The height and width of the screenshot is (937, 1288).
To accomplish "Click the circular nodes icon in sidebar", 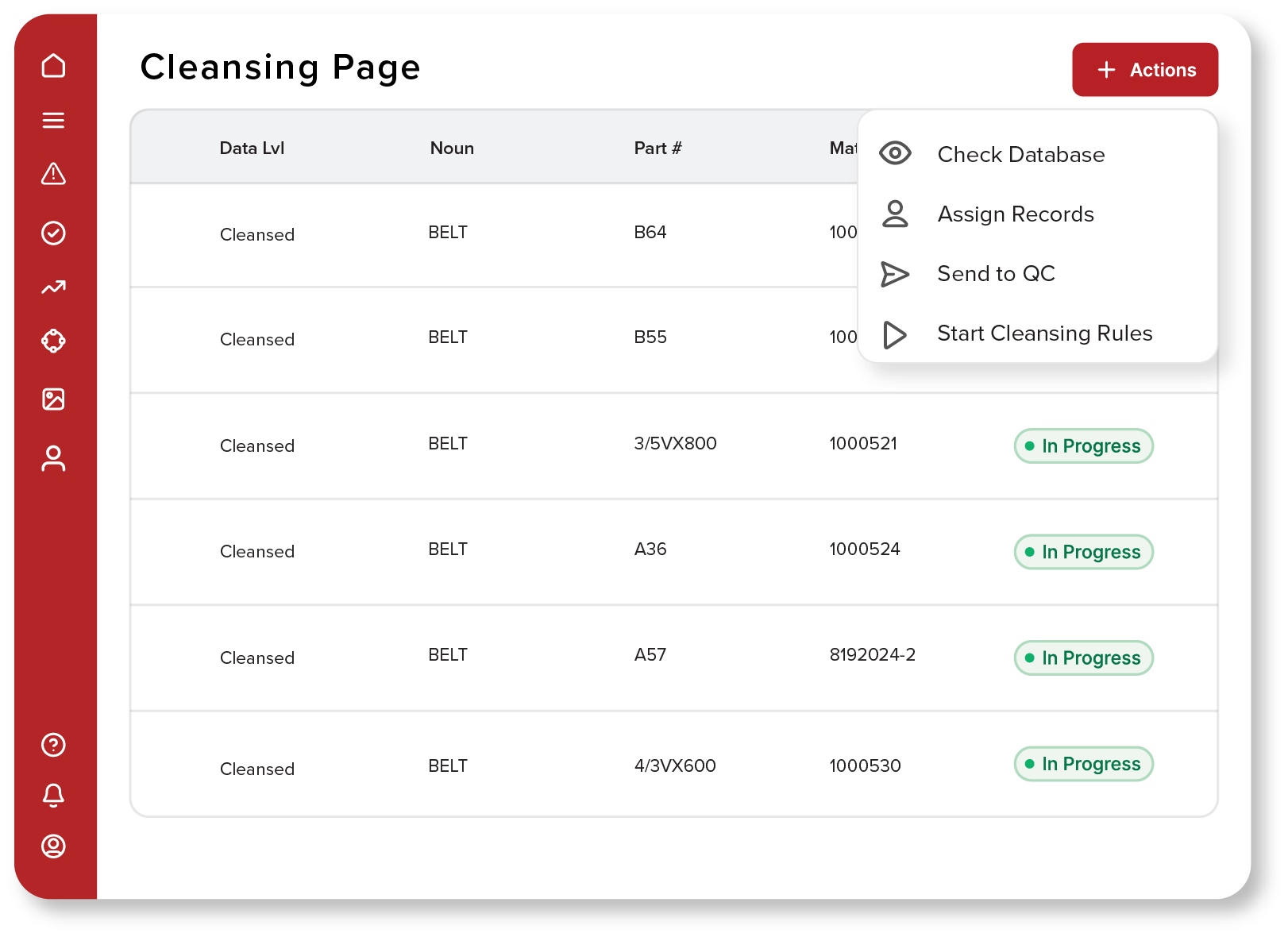I will pos(53,341).
